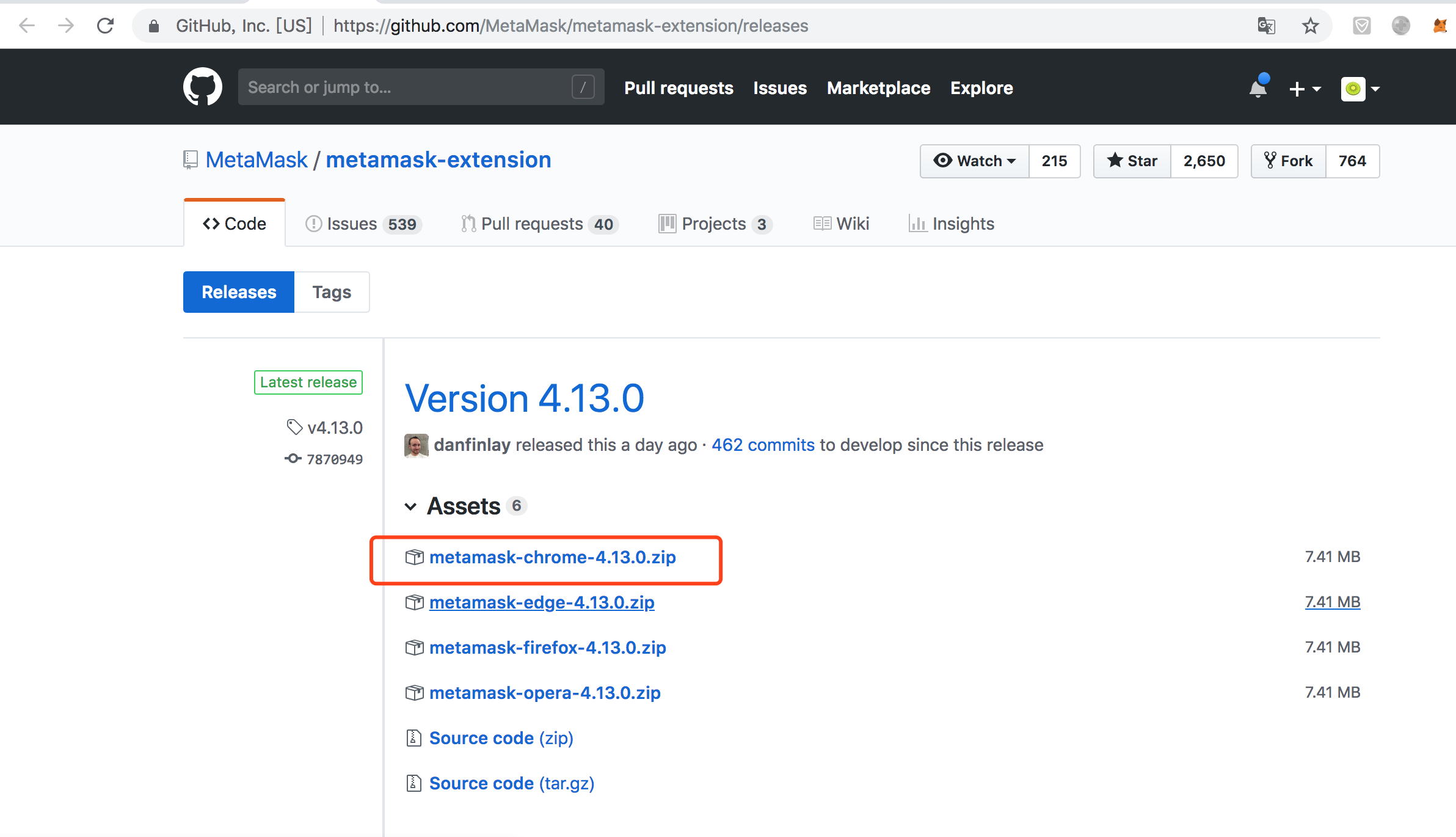The width and height of the screenshot is (1456, 837).
Task: Click the browser back arrow
Action: tap(27, 26)
